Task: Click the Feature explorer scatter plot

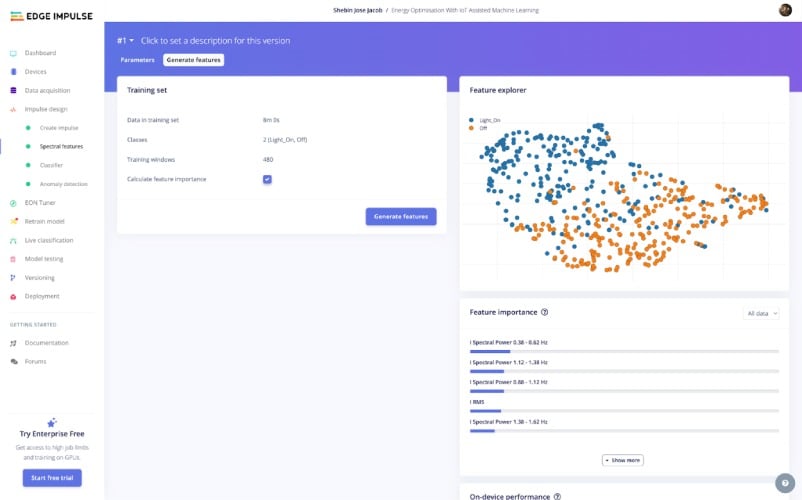Action: click(x=624, y=197)
